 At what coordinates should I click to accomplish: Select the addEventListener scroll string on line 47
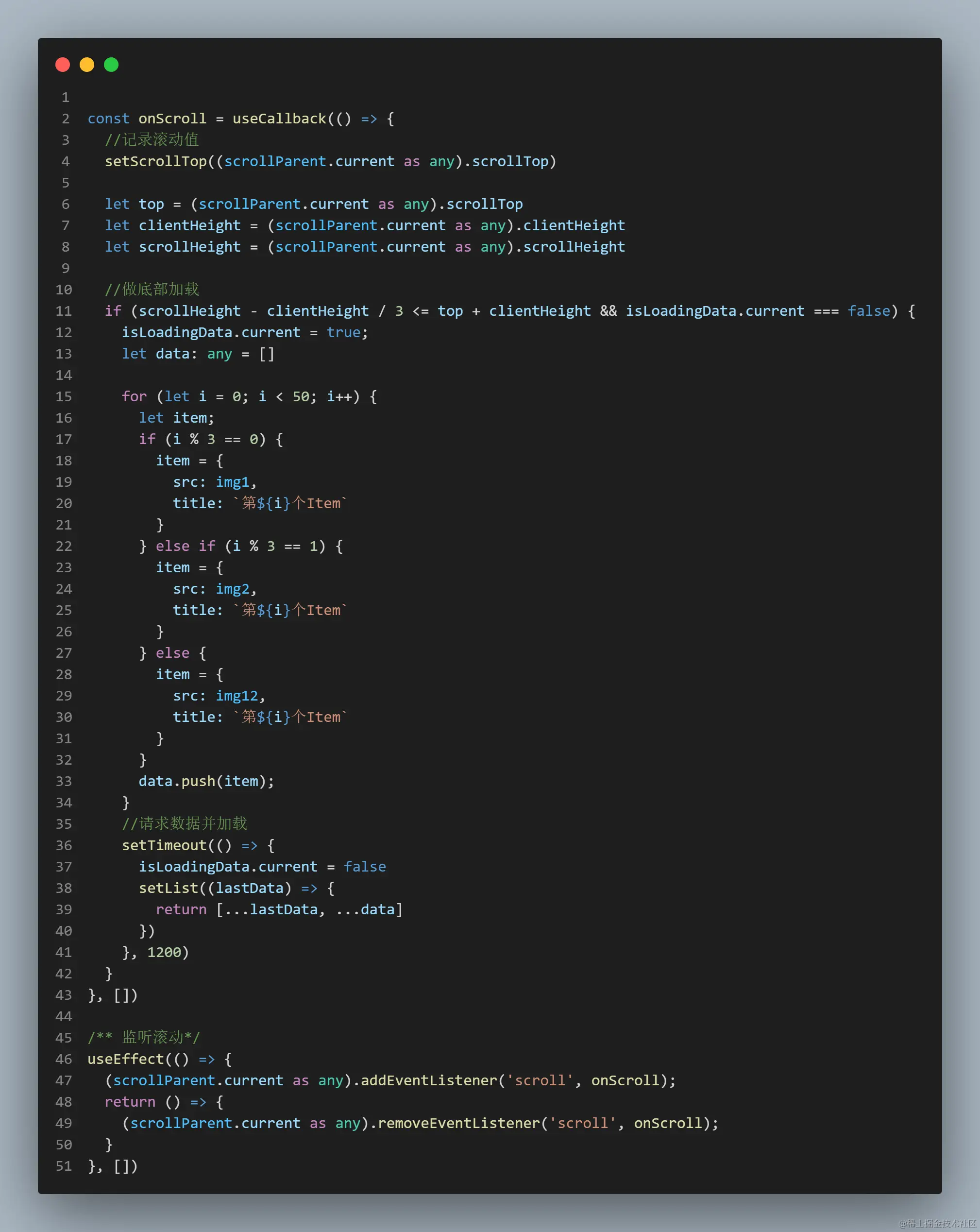540,1080
